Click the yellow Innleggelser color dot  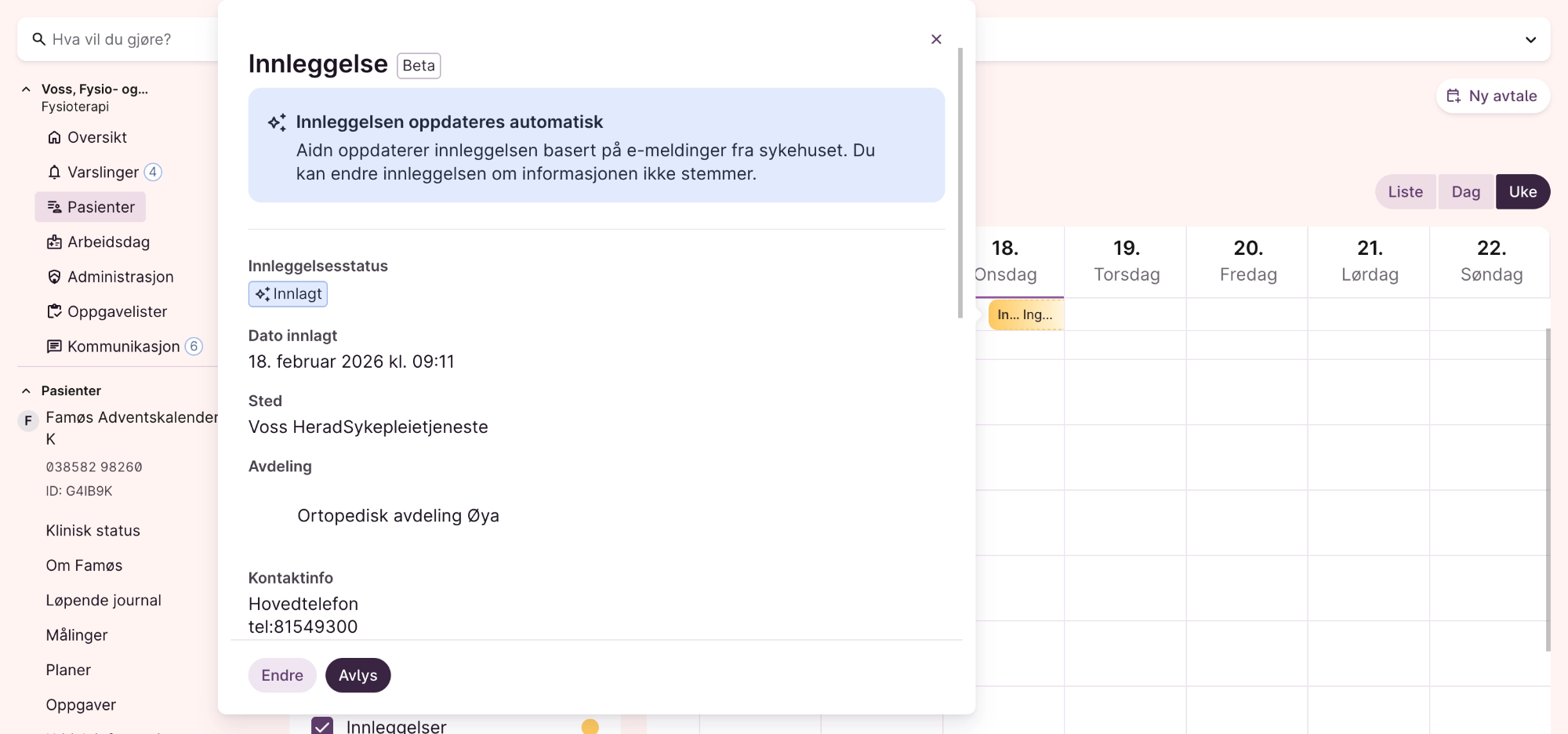click(x=590, y=727)
